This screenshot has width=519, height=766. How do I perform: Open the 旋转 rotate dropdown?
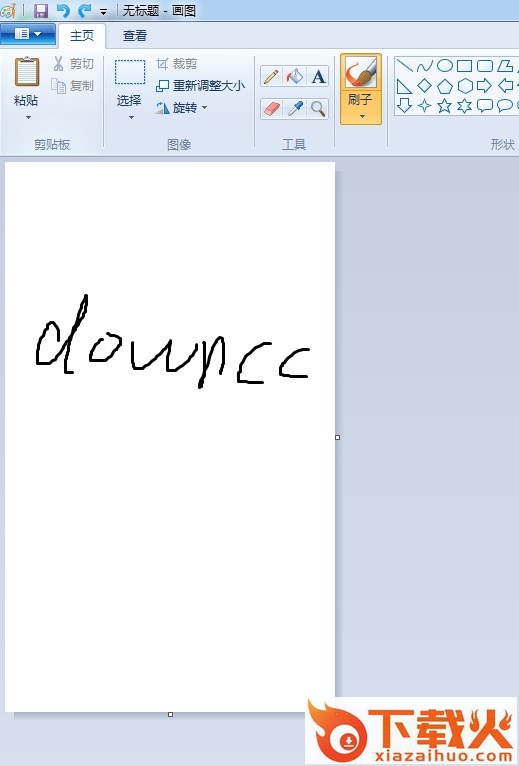click(182, 107)
